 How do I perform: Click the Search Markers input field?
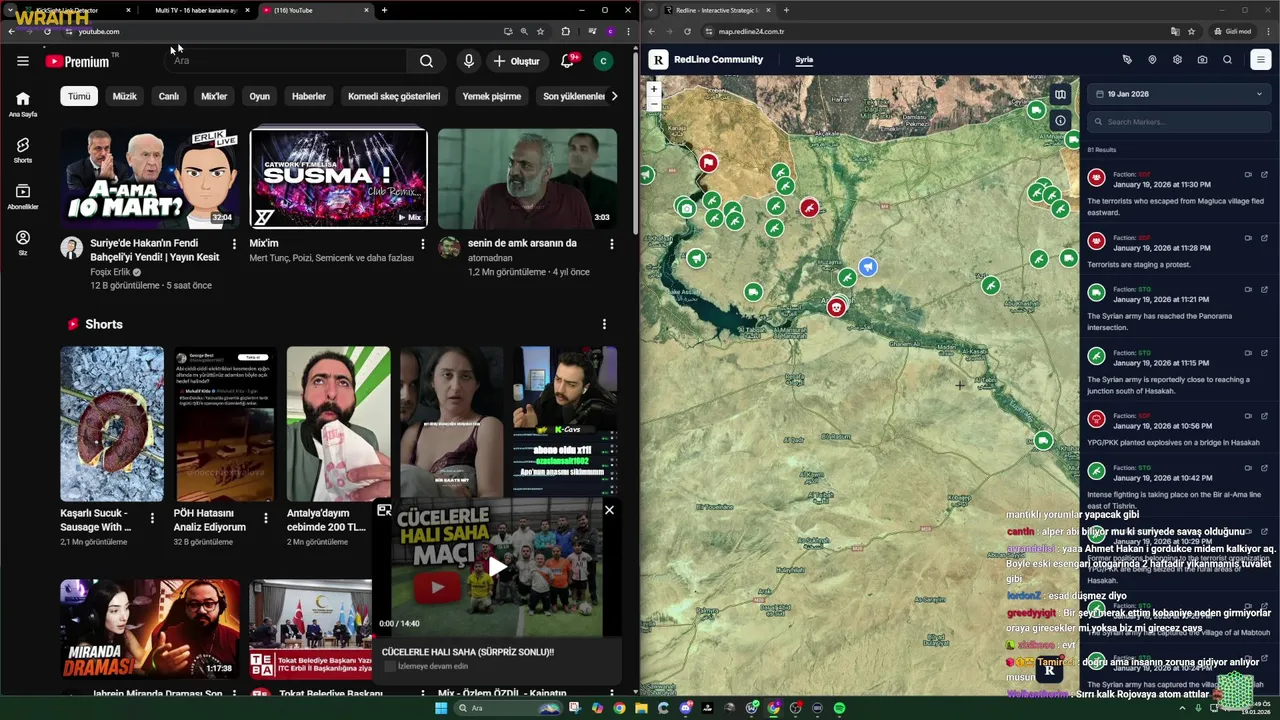pos(1180,122)
